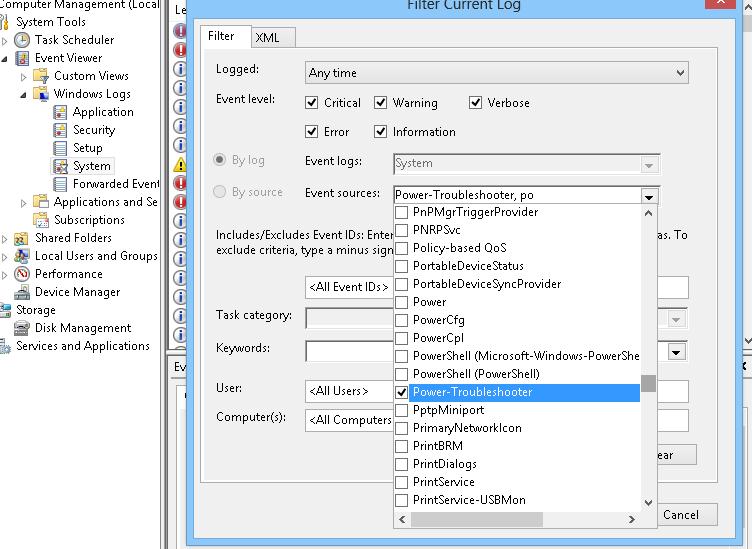This screenshot has height=549, width=752.
Task: Click the Performance monitor icon
Action: (x=22, y=274)
